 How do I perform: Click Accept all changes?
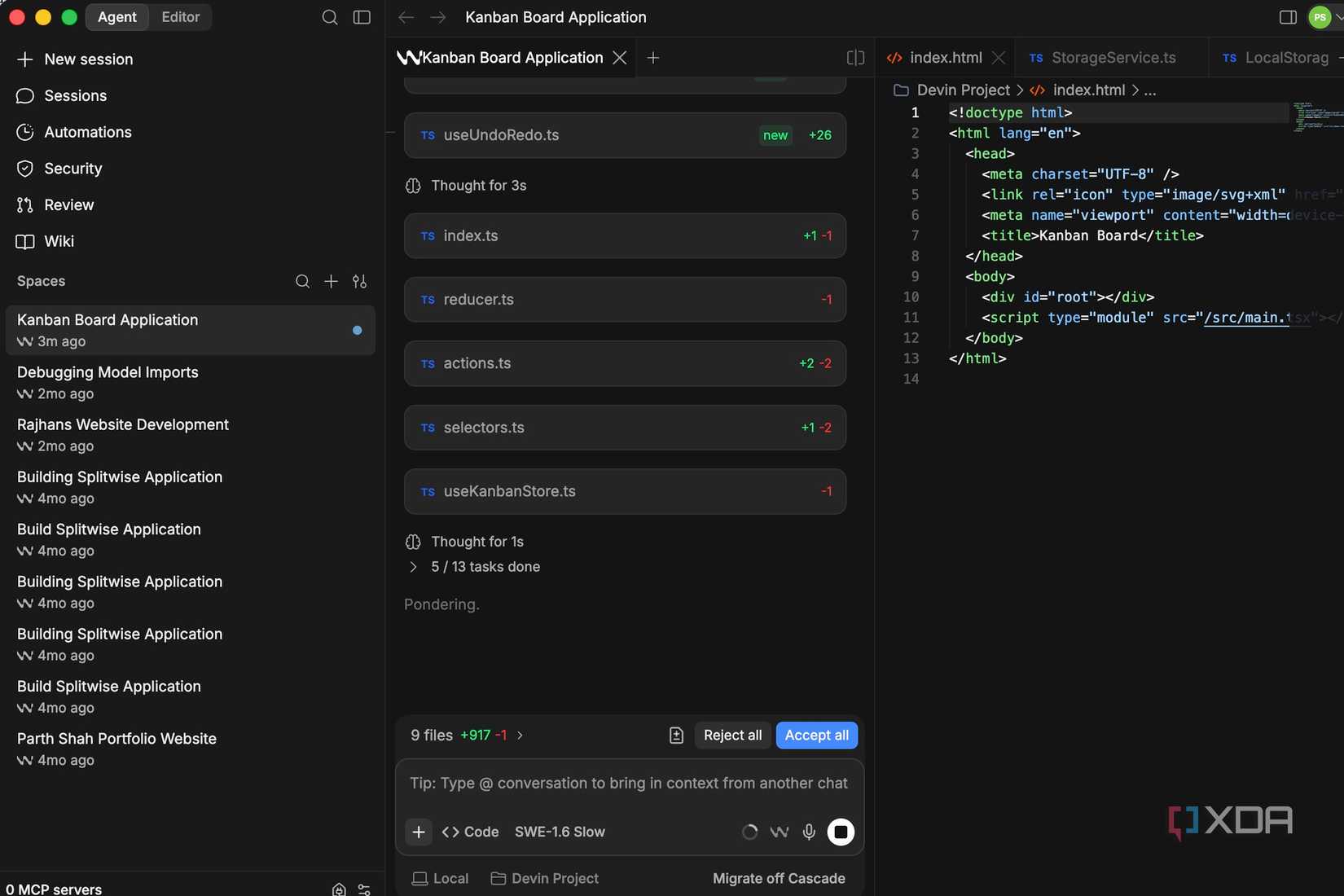tap(816, 736)
